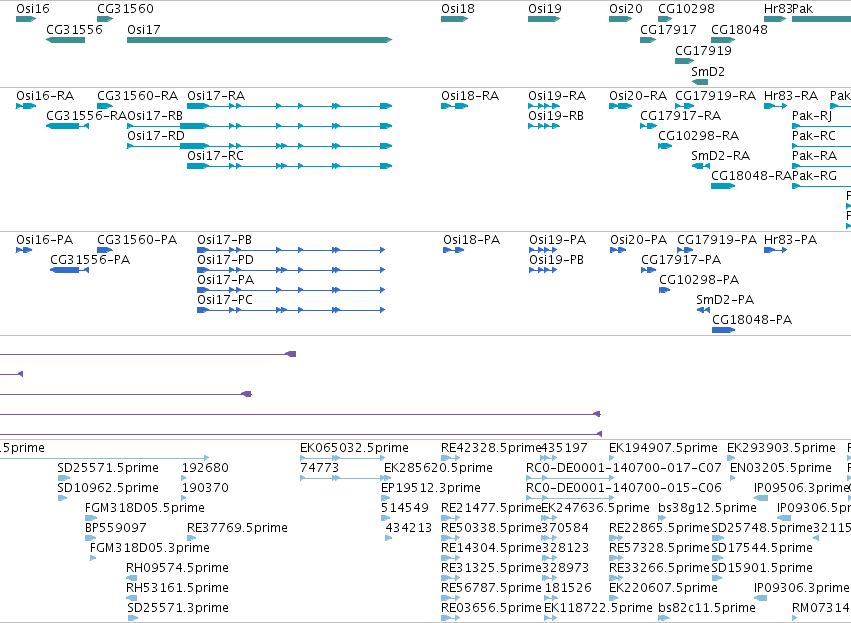Click the Osi17-RB transcript label
This screenshot has height=623, width=851.
[155, 116]
